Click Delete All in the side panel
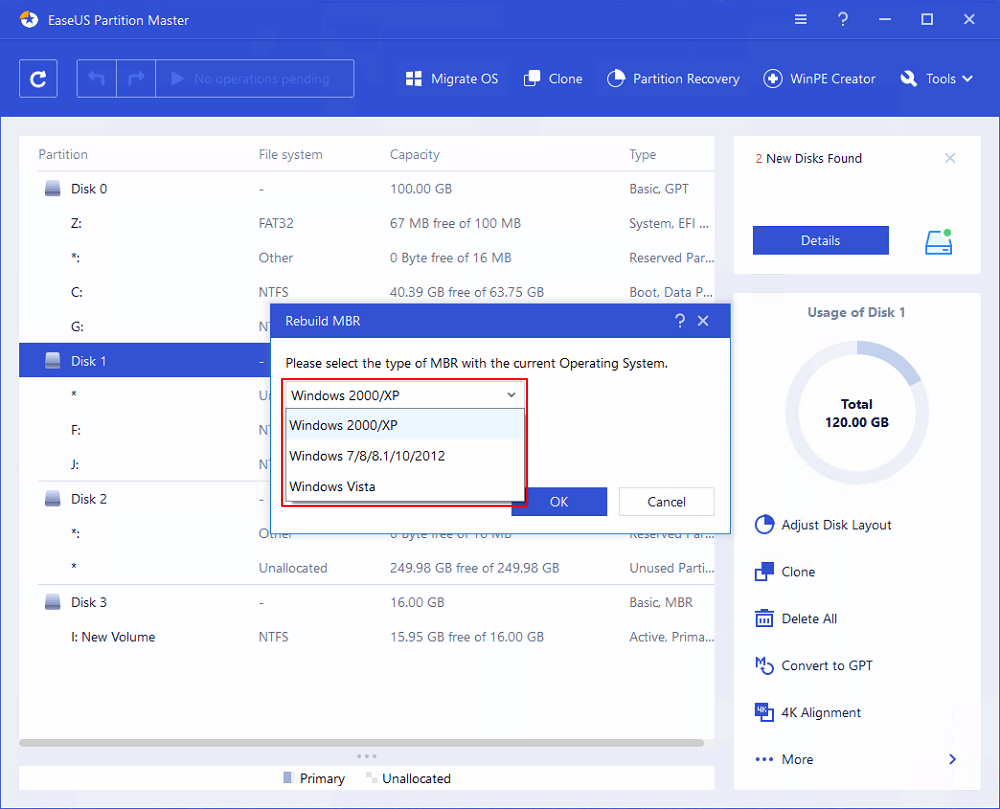Screen dimensions: 1000x809 (x=796, y=618)
